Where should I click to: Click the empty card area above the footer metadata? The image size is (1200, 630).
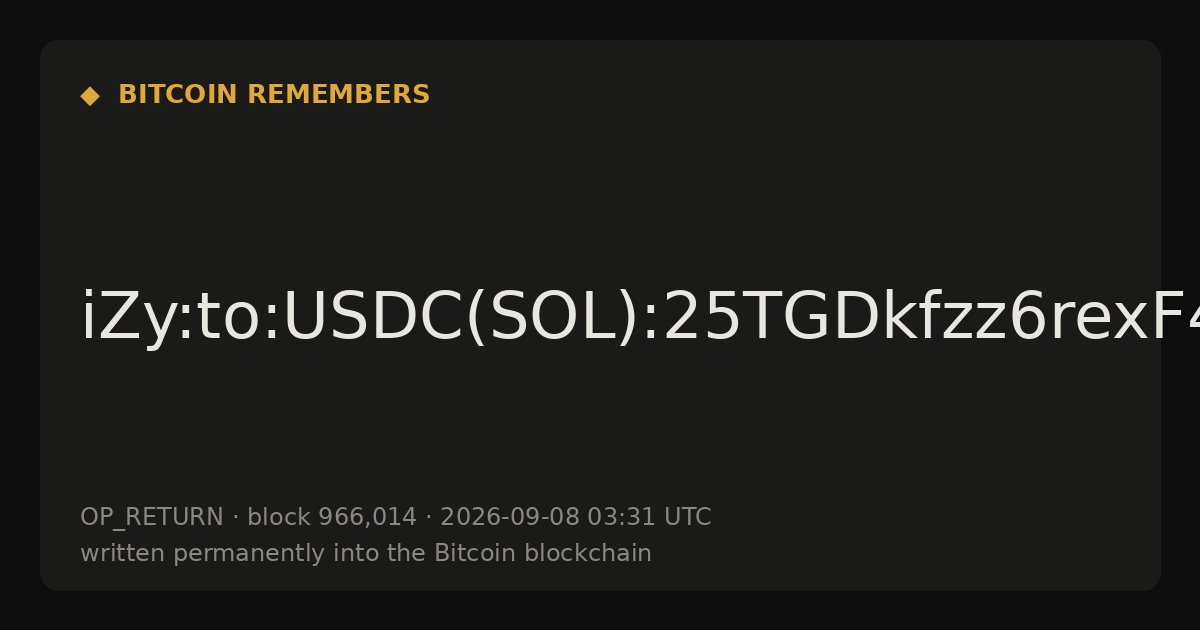click(x=600, y=430)
